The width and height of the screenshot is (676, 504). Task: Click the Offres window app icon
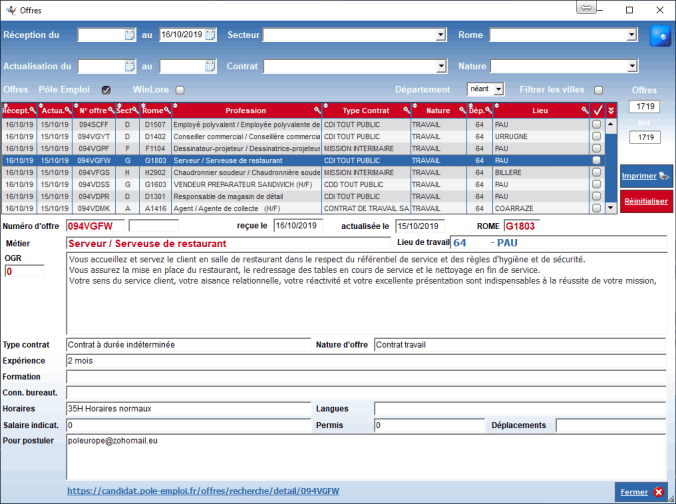click(11, 10)
